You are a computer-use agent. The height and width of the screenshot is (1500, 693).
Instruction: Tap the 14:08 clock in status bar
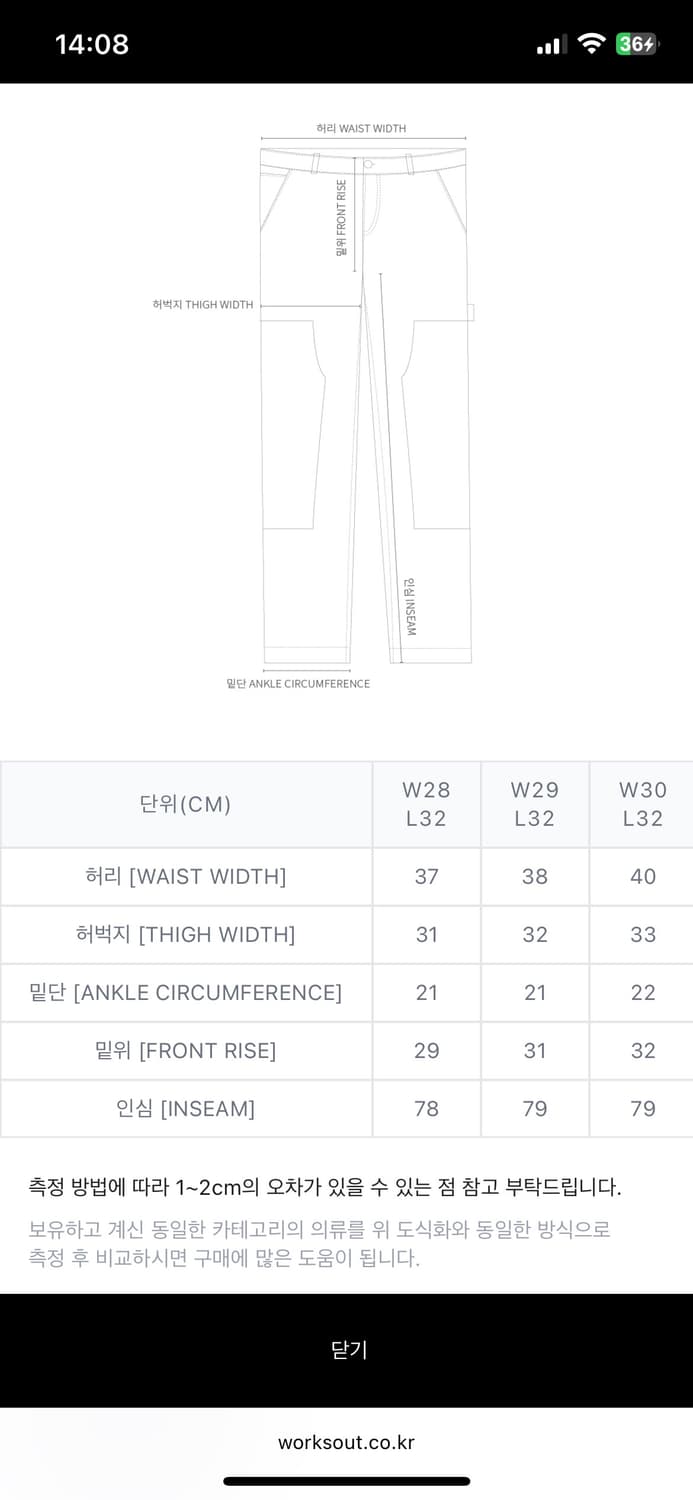[92, 44]
